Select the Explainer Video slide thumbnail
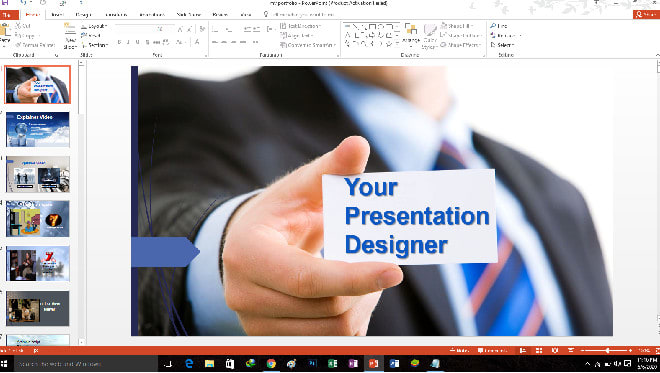Screen dimensions: 660x373 [37, 129]
